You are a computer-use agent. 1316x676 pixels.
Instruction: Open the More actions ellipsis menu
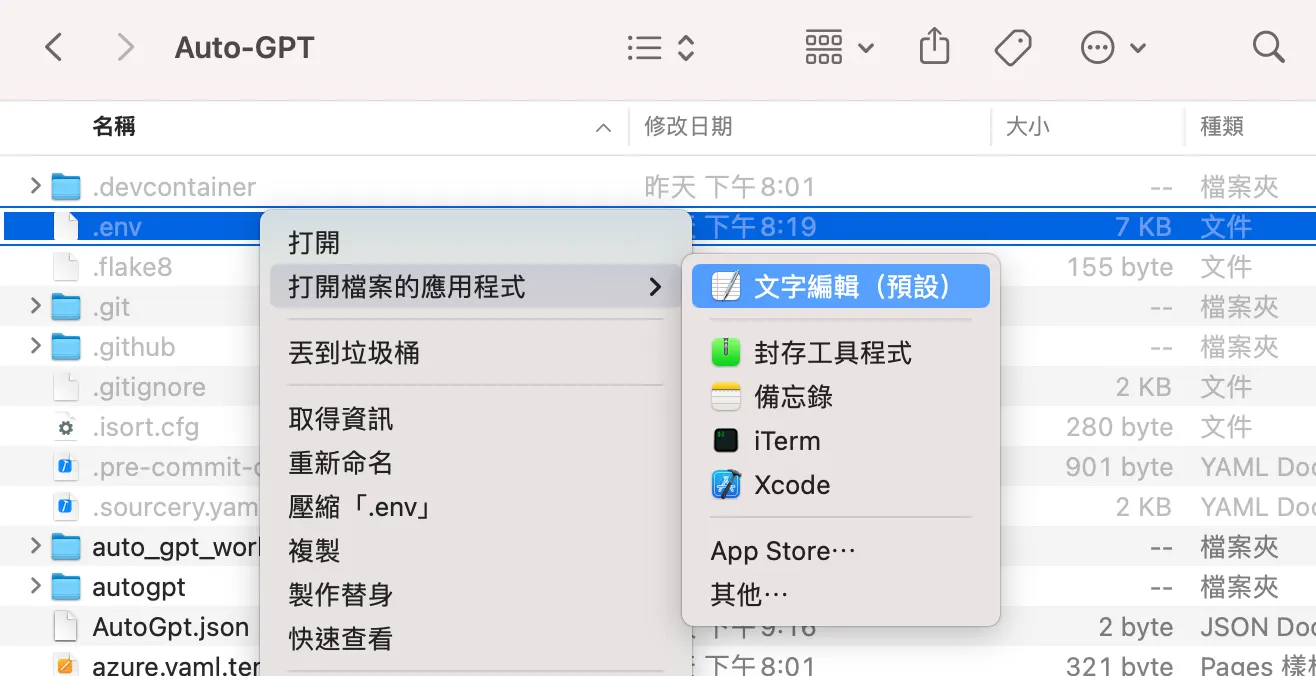1113,47
